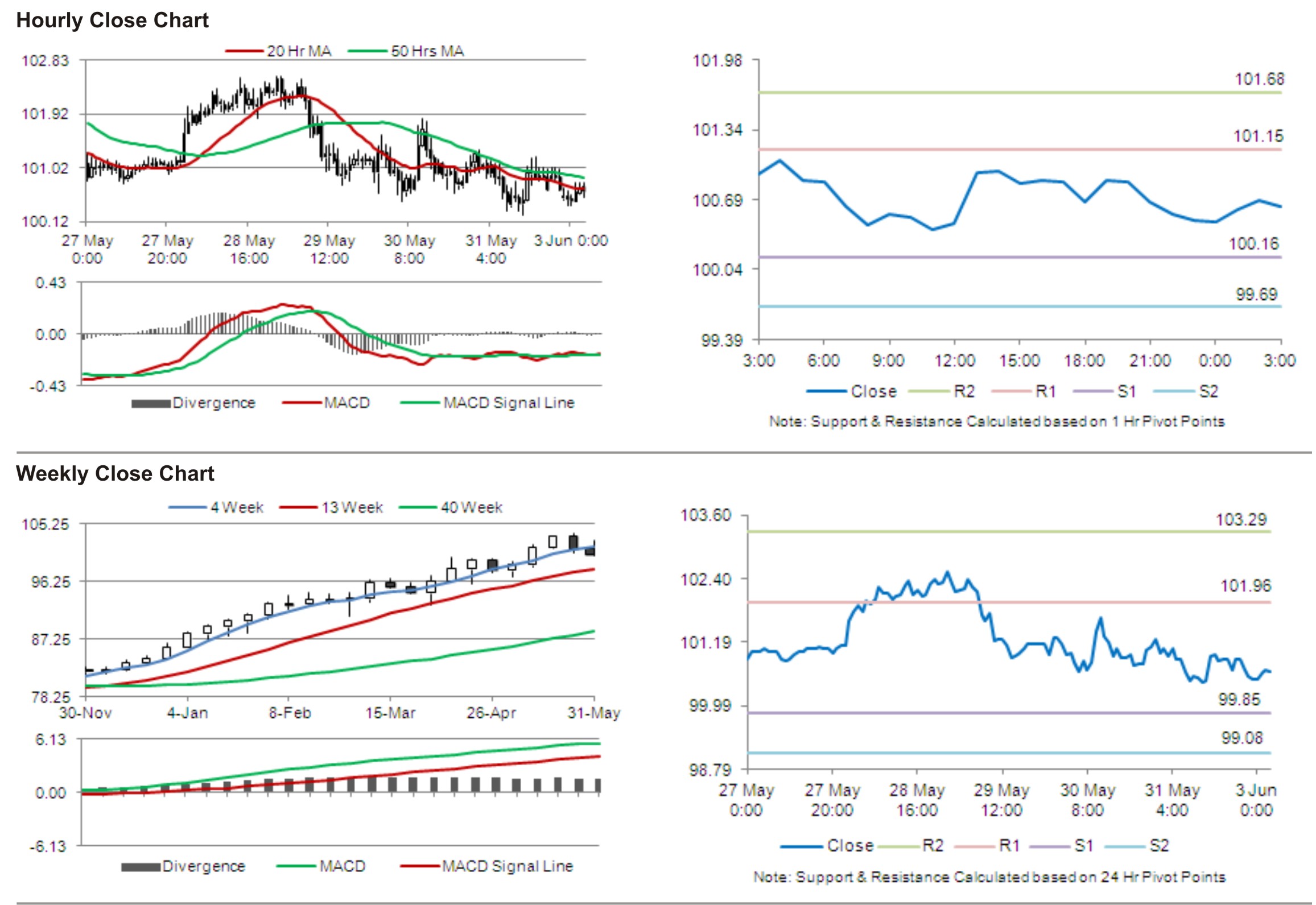Click the 18:00 time axis label
This screenshot has width=1316, height=905.
[x=1084, y=360]
